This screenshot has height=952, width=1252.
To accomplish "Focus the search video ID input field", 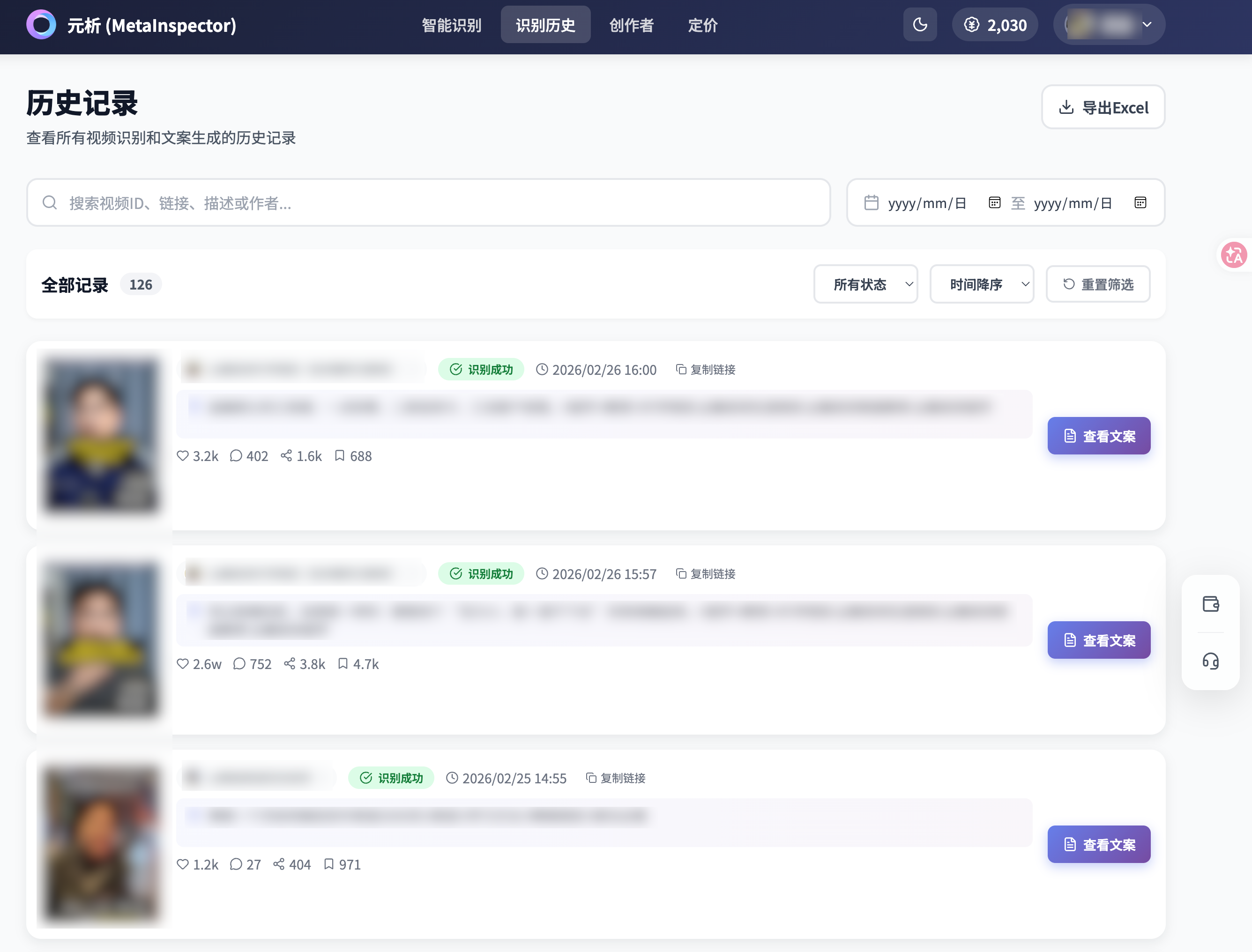I will 428,203.
